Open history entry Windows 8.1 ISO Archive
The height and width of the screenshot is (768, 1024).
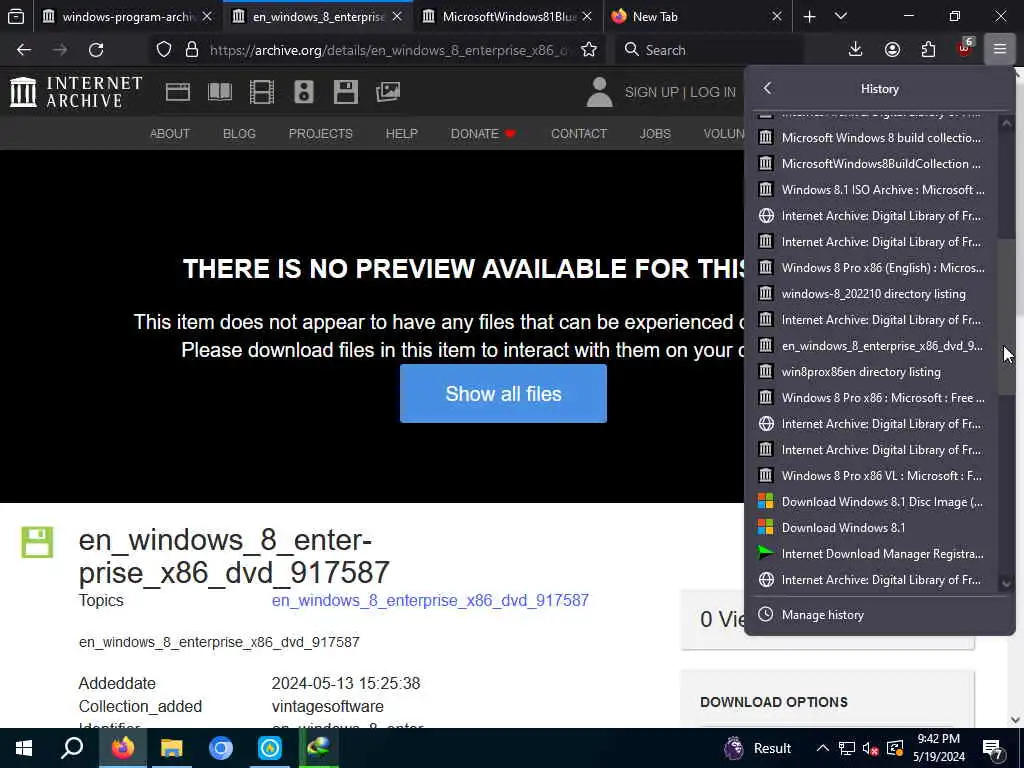point(879,190)
